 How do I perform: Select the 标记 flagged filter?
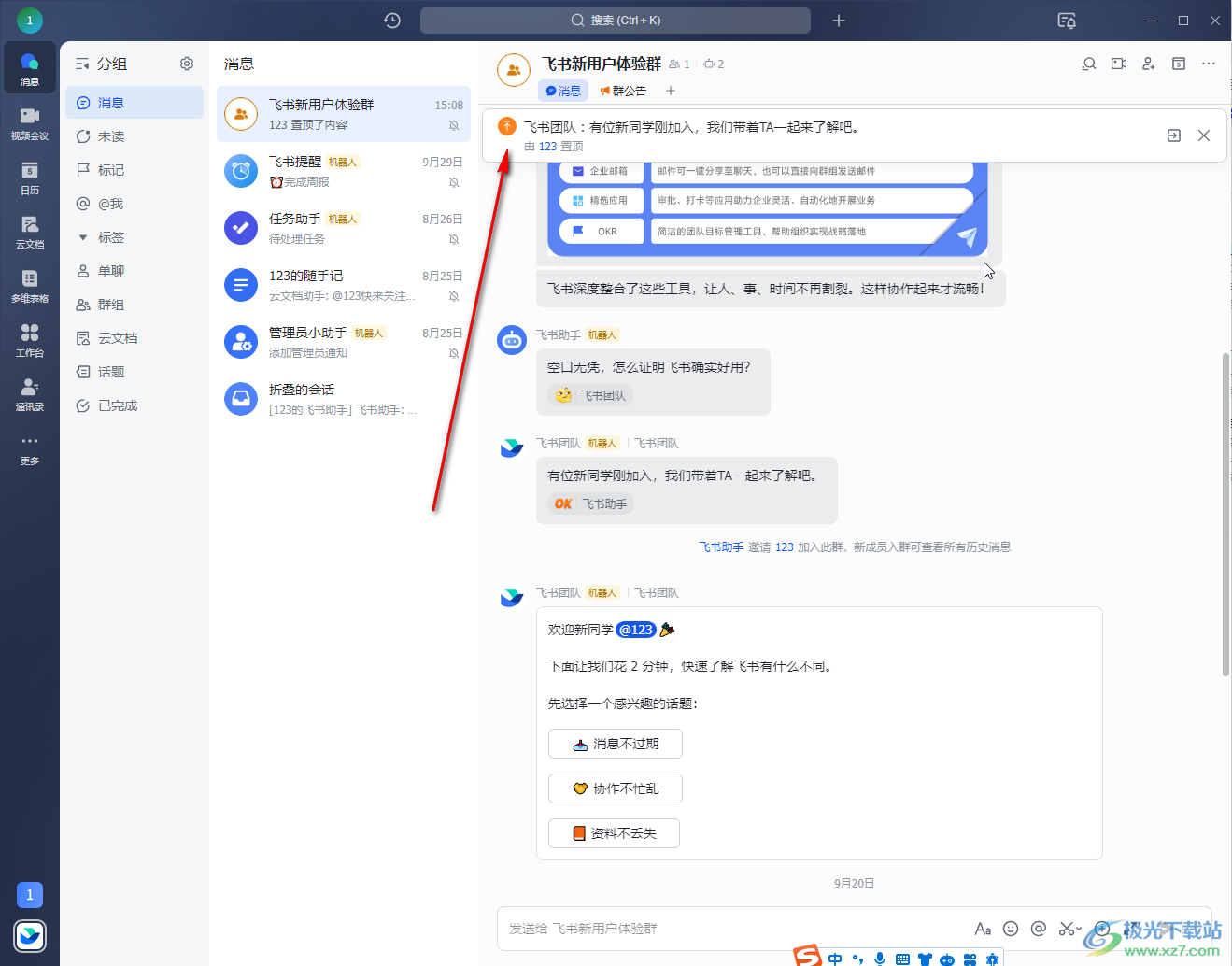click(x=135, y=170)
